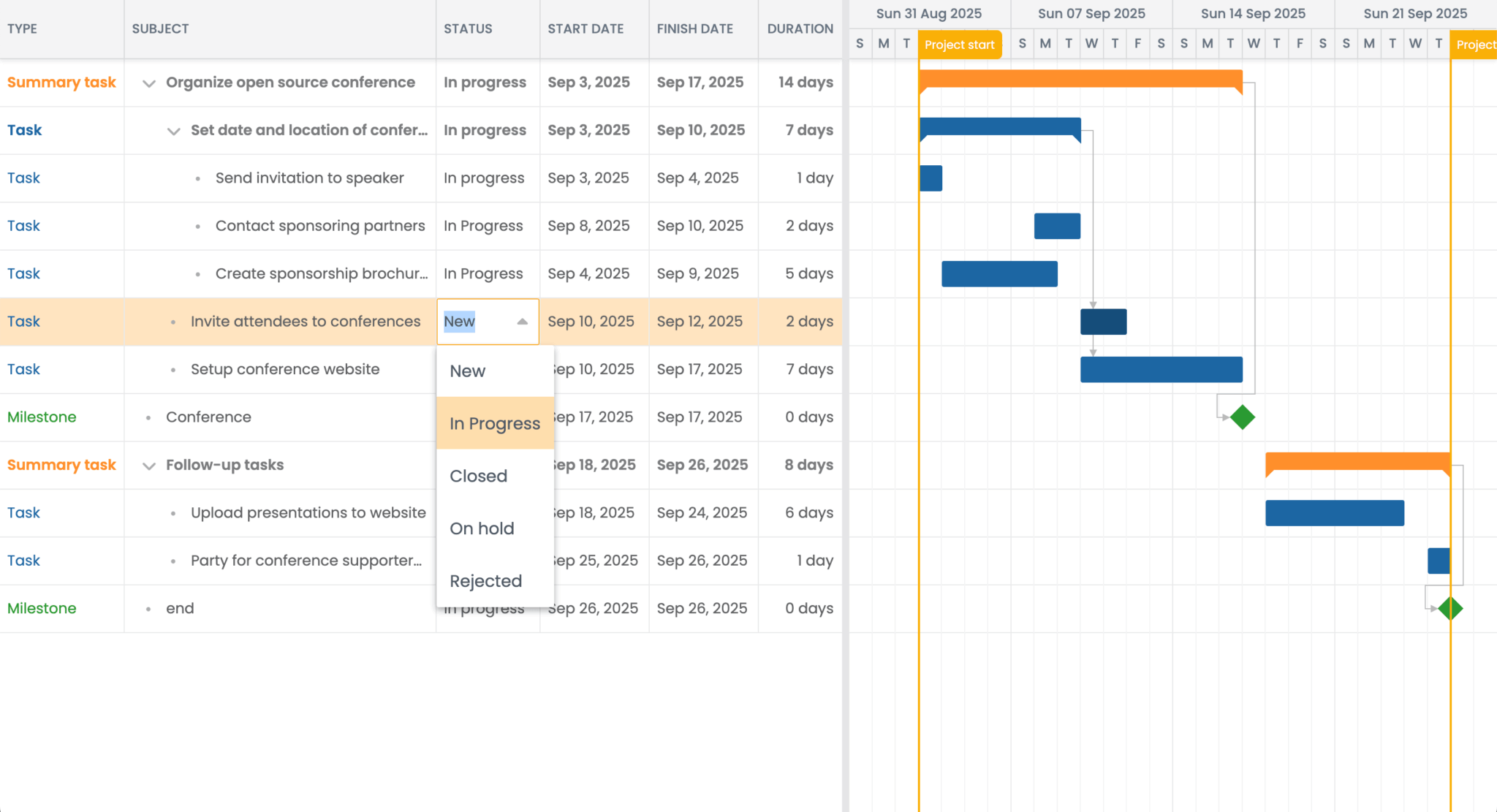
Task: Close the status combo box arrow
Action: coord(523,322)
